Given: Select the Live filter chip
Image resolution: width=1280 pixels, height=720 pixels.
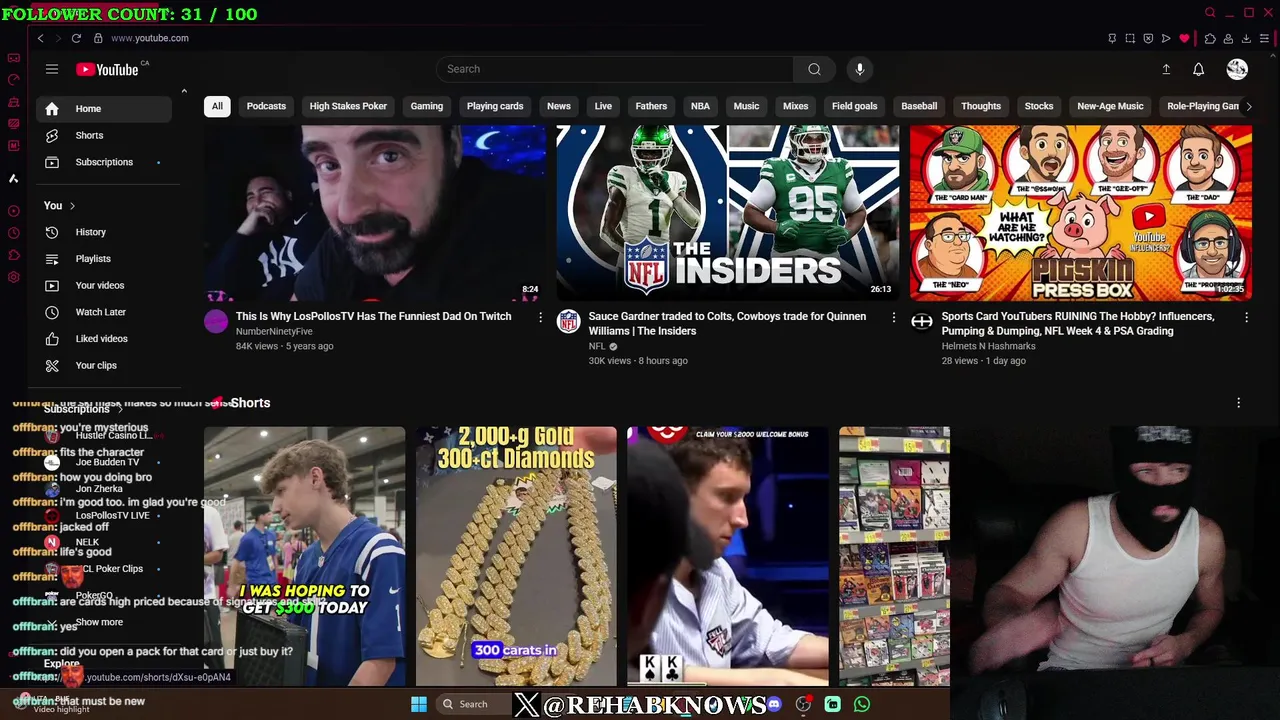Looking at the screenshot, I should 603,106.
